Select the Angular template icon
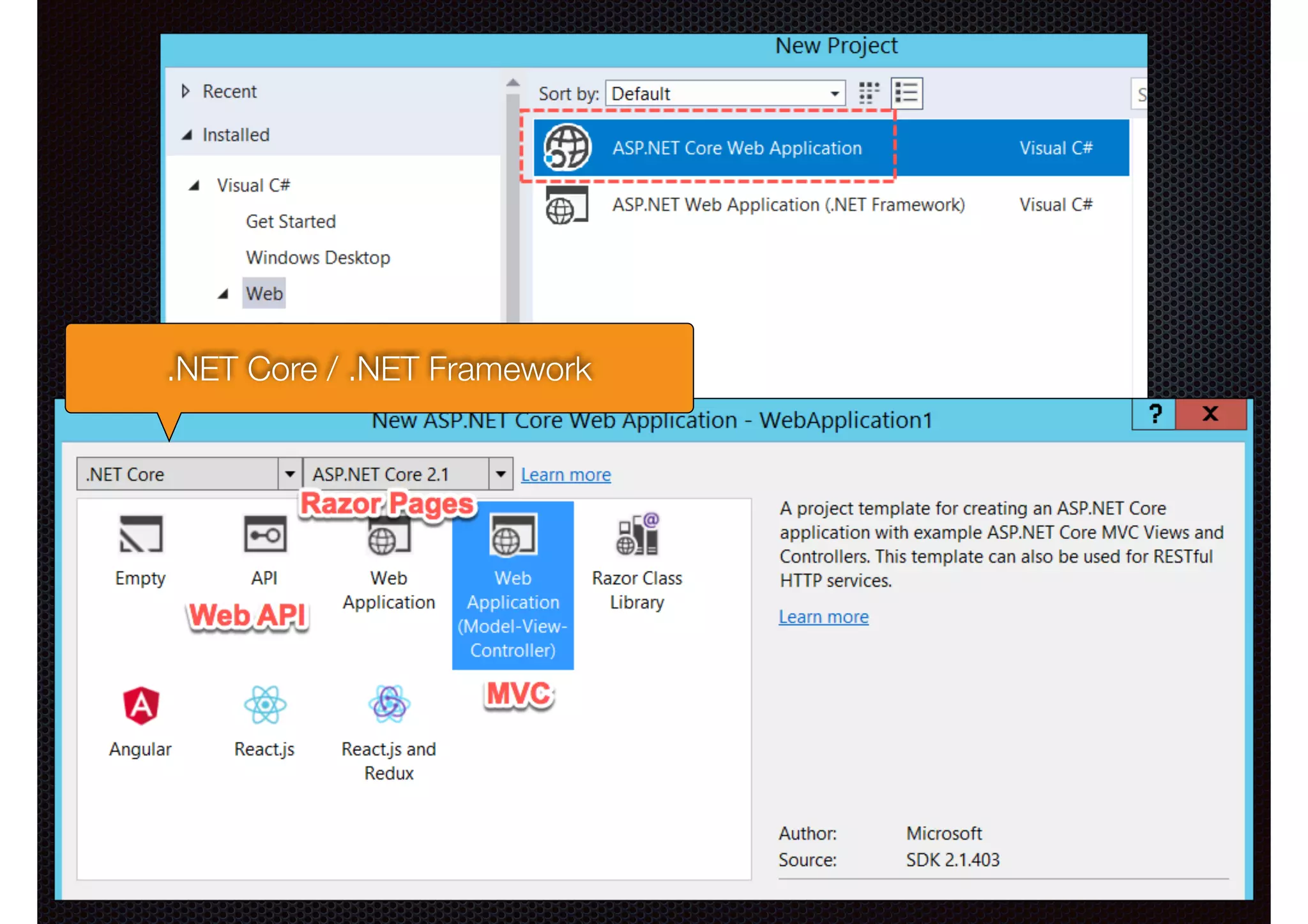 tap(141, 706)
